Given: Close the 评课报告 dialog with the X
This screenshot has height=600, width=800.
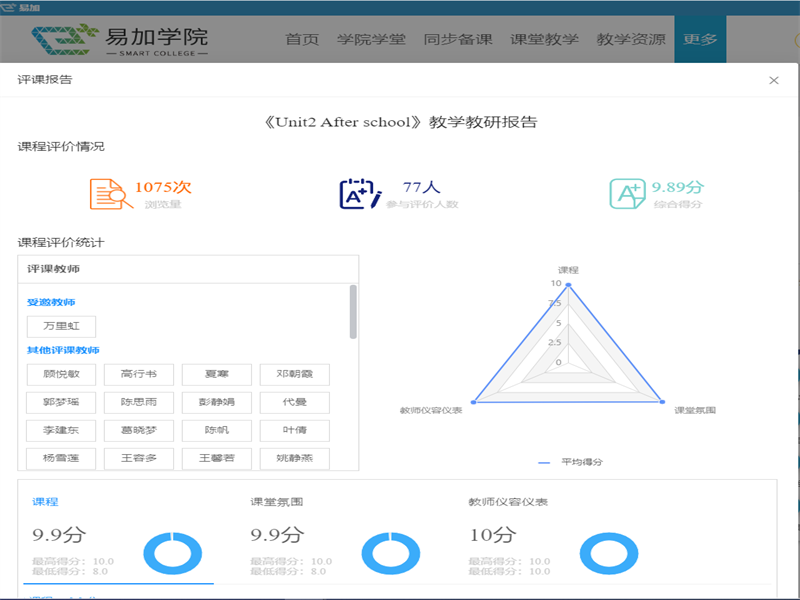Looking at the screenshot, I should point(773,80).
